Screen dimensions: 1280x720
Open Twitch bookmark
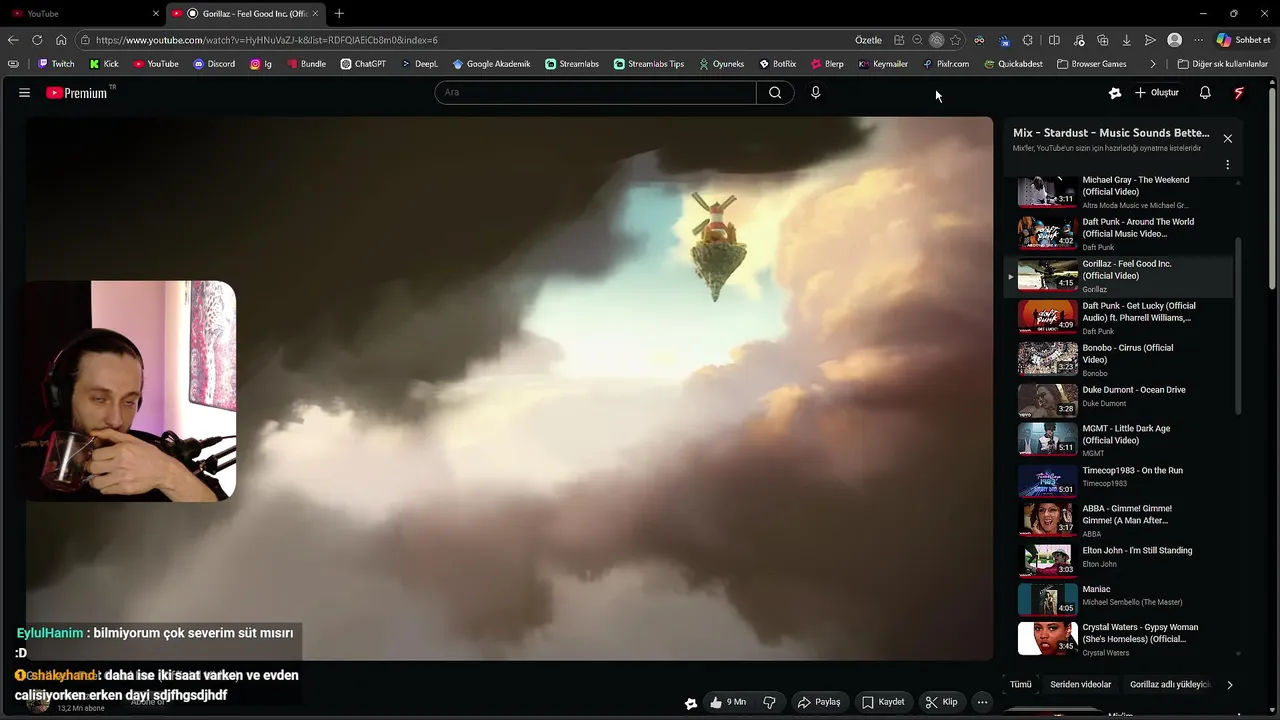click(56, 64)
